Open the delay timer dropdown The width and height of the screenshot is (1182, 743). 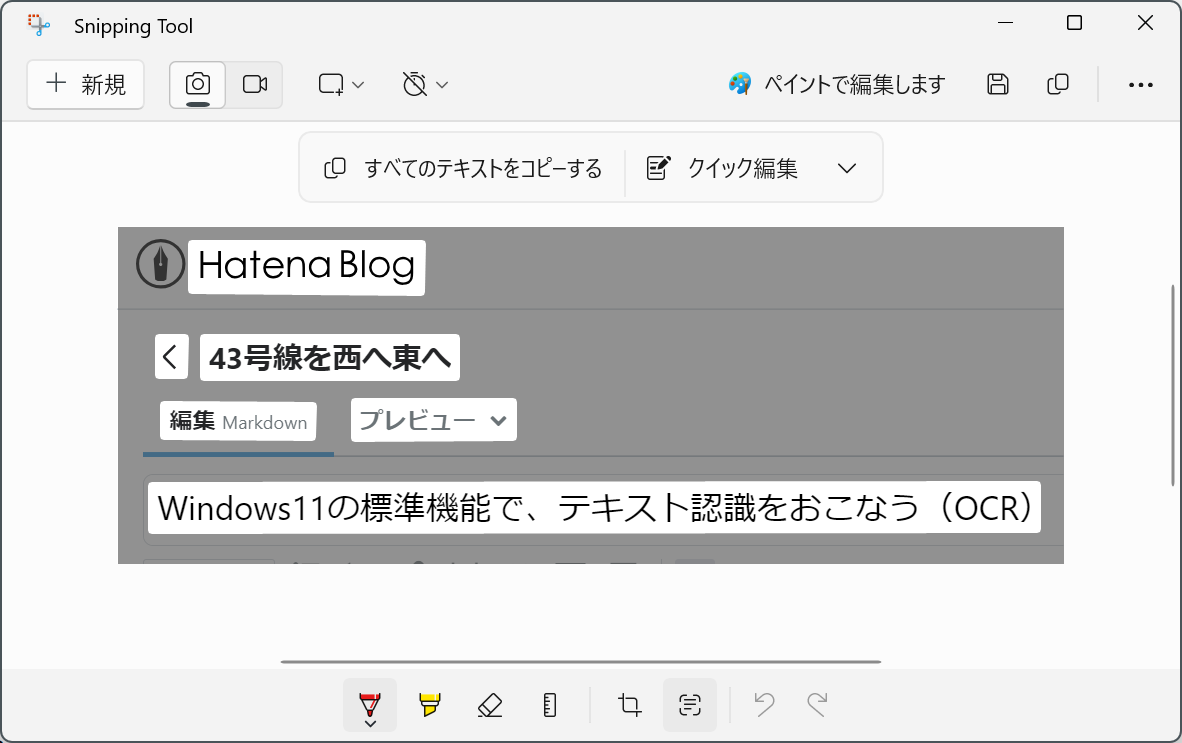tap(425, 84)
